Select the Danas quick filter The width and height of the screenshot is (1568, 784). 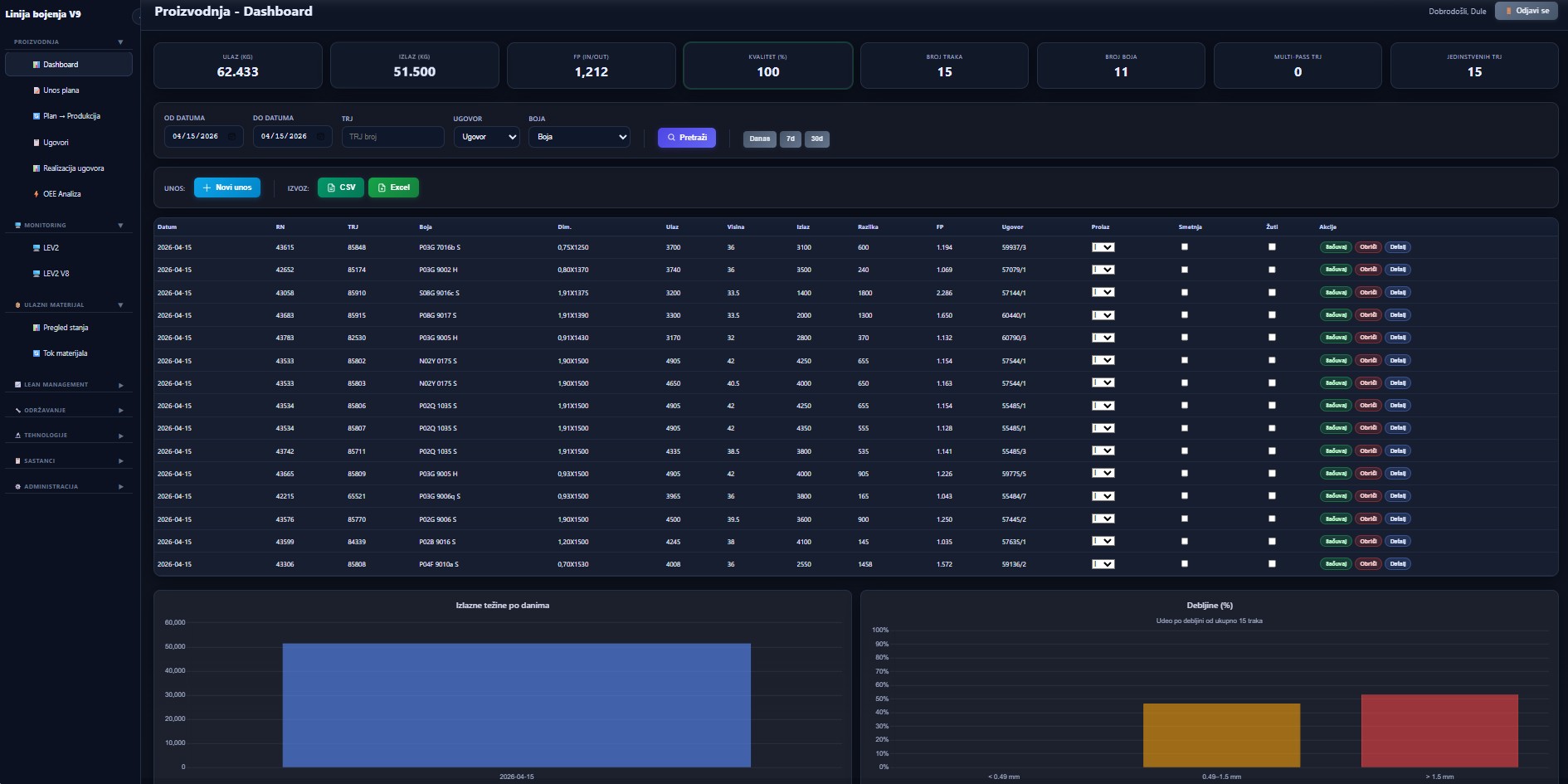point(760,139)
